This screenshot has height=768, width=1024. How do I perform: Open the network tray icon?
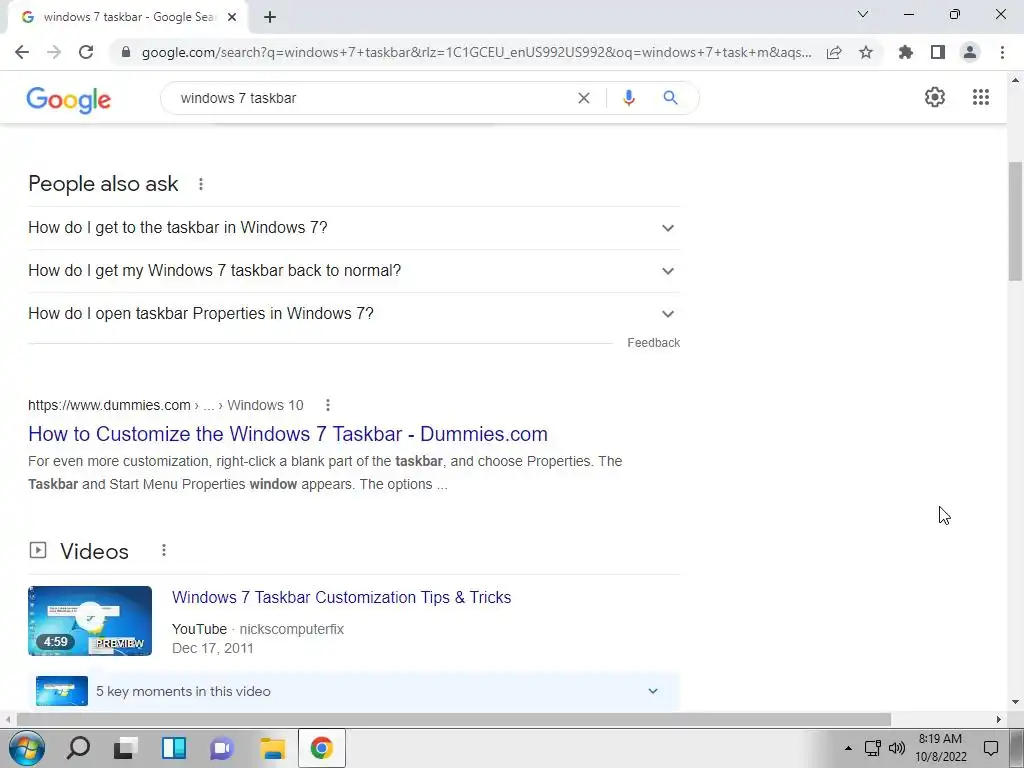(x=872, y=748)
